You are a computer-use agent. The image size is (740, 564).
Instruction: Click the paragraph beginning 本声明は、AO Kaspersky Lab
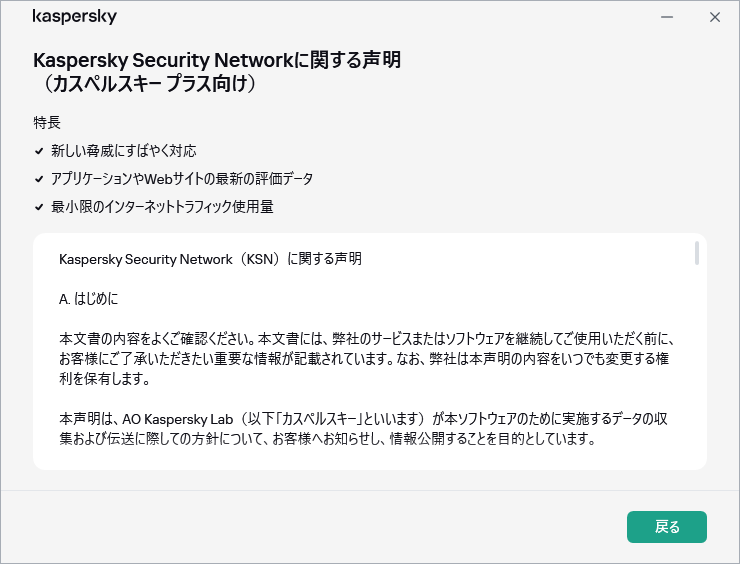tap(369, 426)
